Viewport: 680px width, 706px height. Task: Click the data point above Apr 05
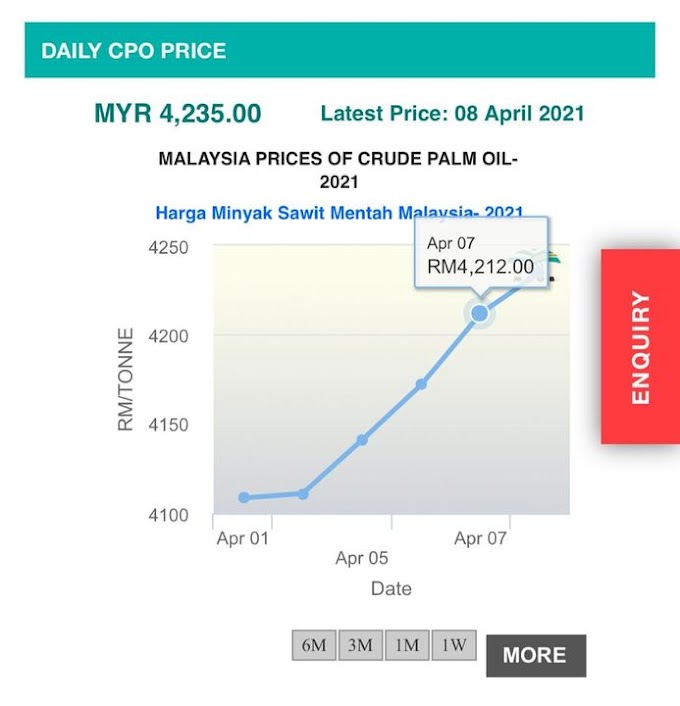coord(362,440)
